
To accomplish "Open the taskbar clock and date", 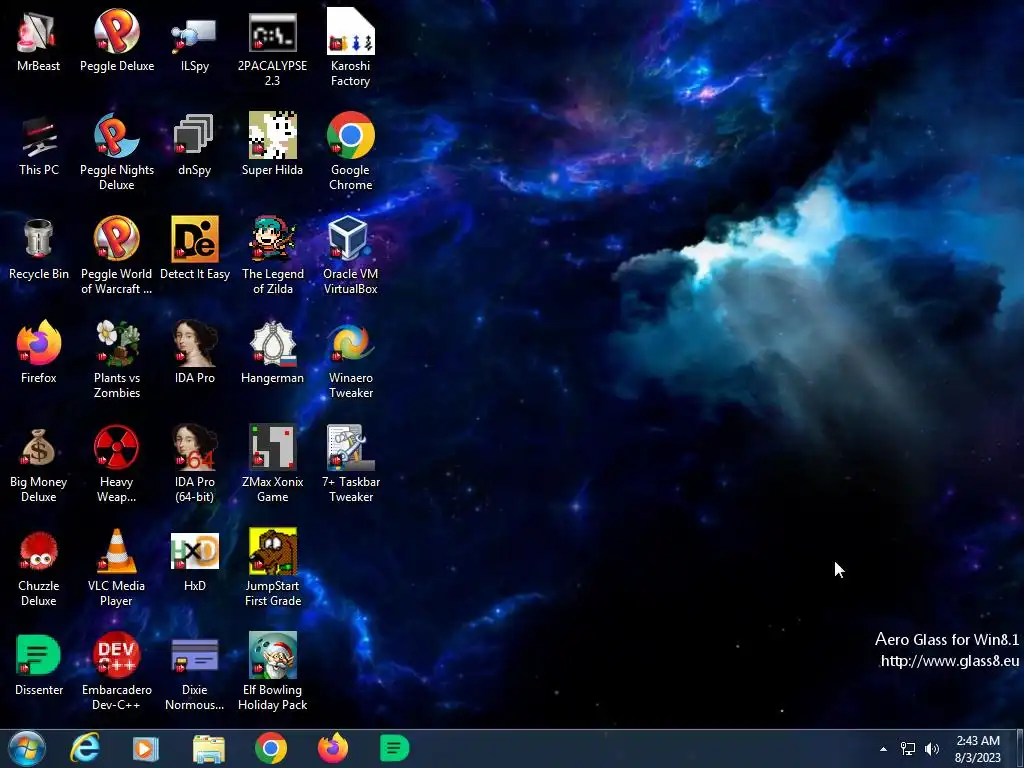I will tap(978, 749).
